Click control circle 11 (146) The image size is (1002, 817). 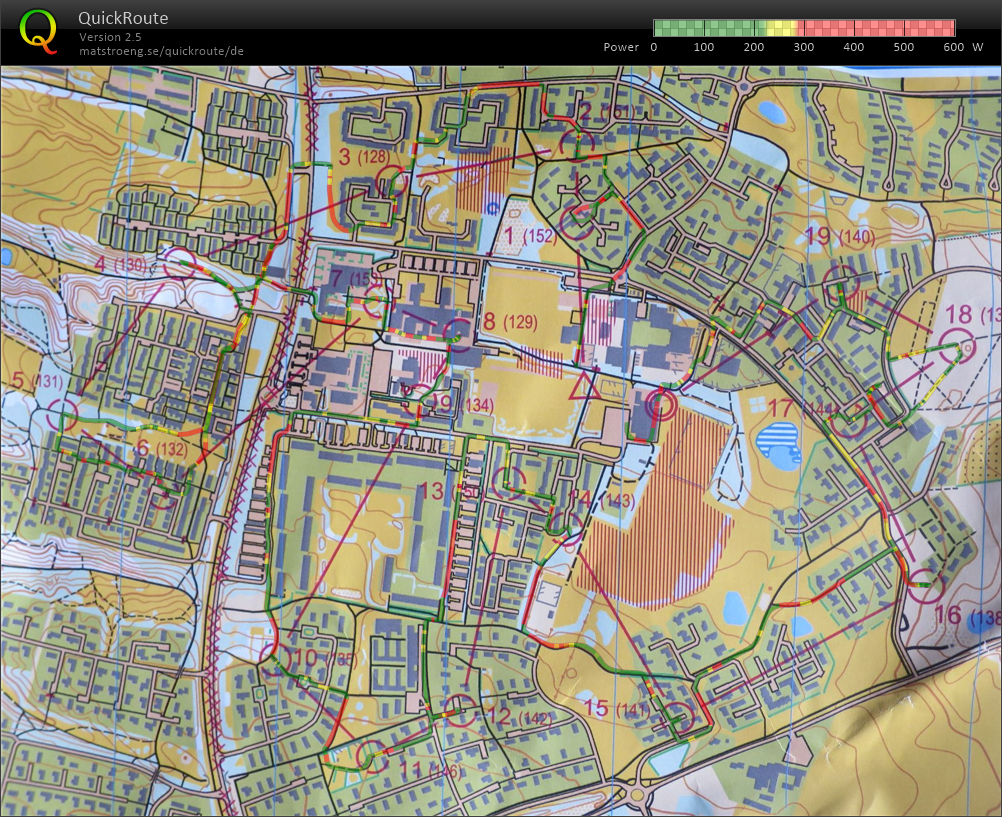coord(371,756)
